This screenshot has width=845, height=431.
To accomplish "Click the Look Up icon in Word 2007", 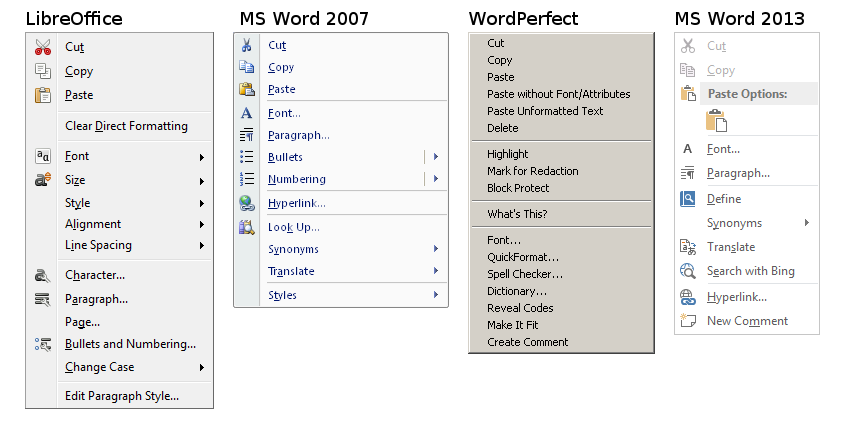I will click(247, 227).
